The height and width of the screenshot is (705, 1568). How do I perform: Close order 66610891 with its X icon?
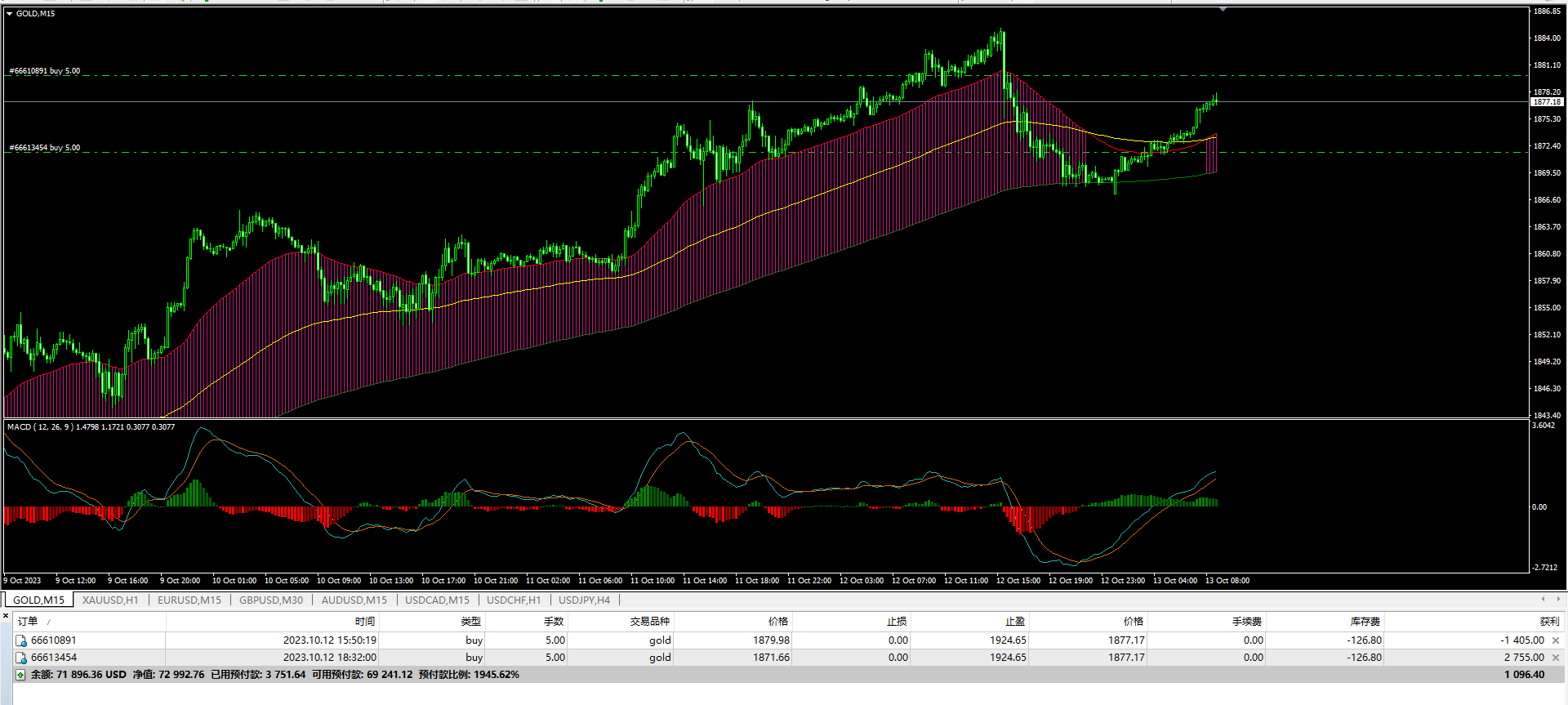(x=1556, y=640)
